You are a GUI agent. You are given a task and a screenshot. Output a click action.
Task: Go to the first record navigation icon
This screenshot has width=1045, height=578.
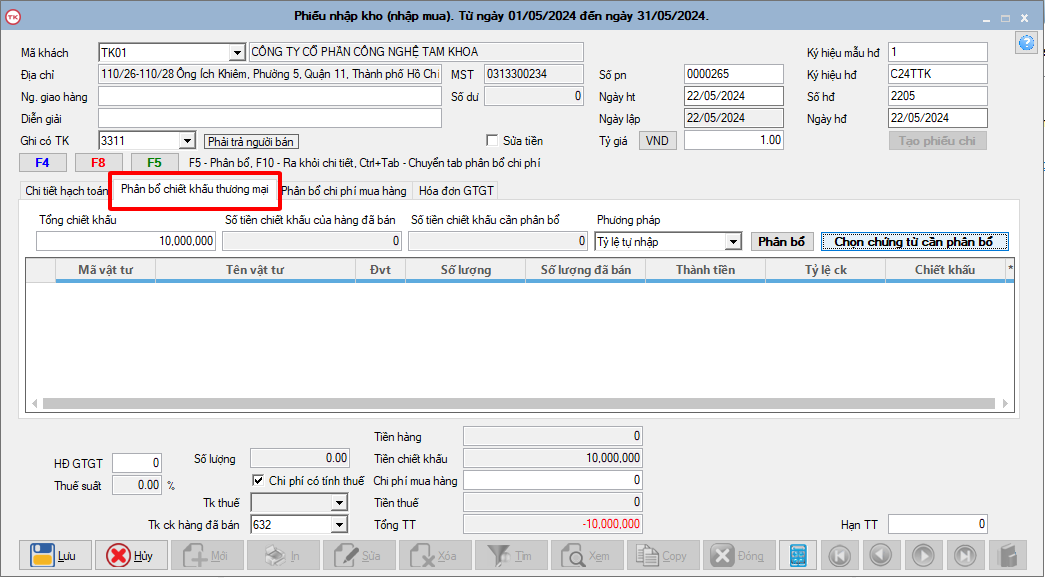(840, 556)
